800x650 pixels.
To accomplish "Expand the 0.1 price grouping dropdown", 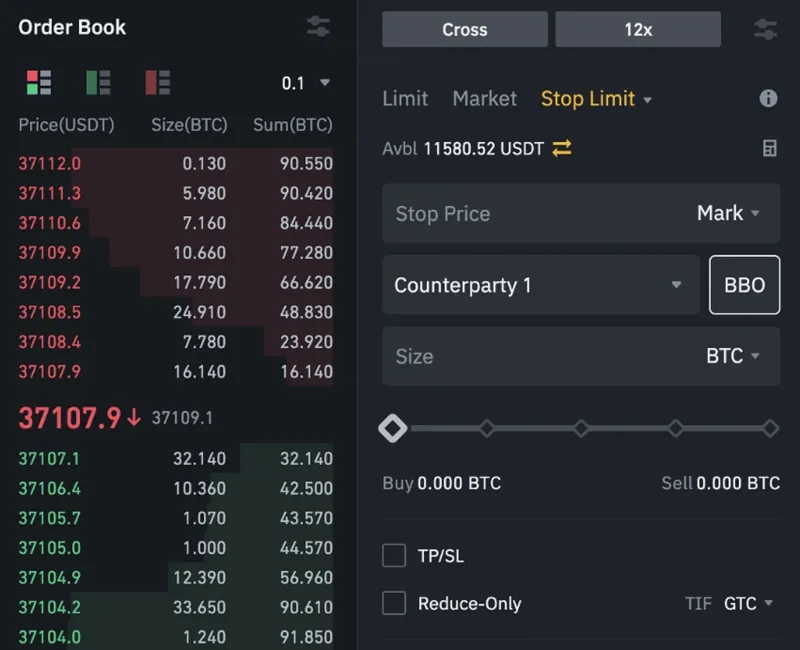I will (x=305, y=83).
